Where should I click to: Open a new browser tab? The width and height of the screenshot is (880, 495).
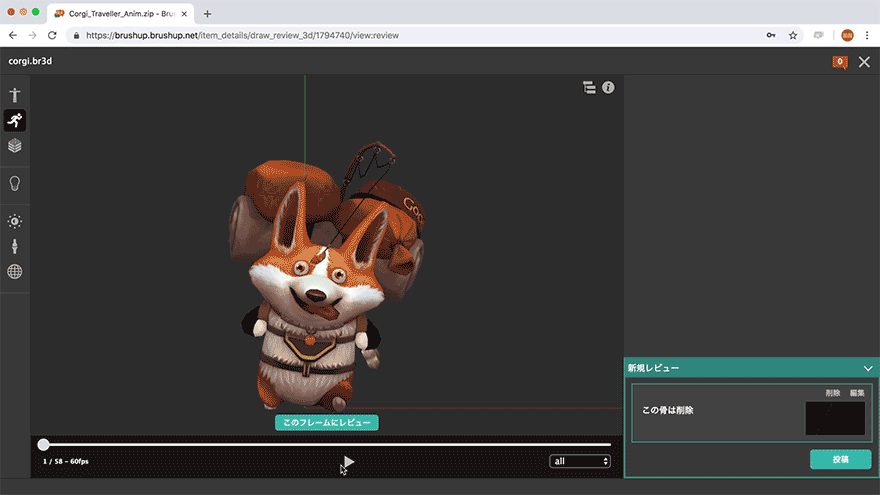coord(207,14)
